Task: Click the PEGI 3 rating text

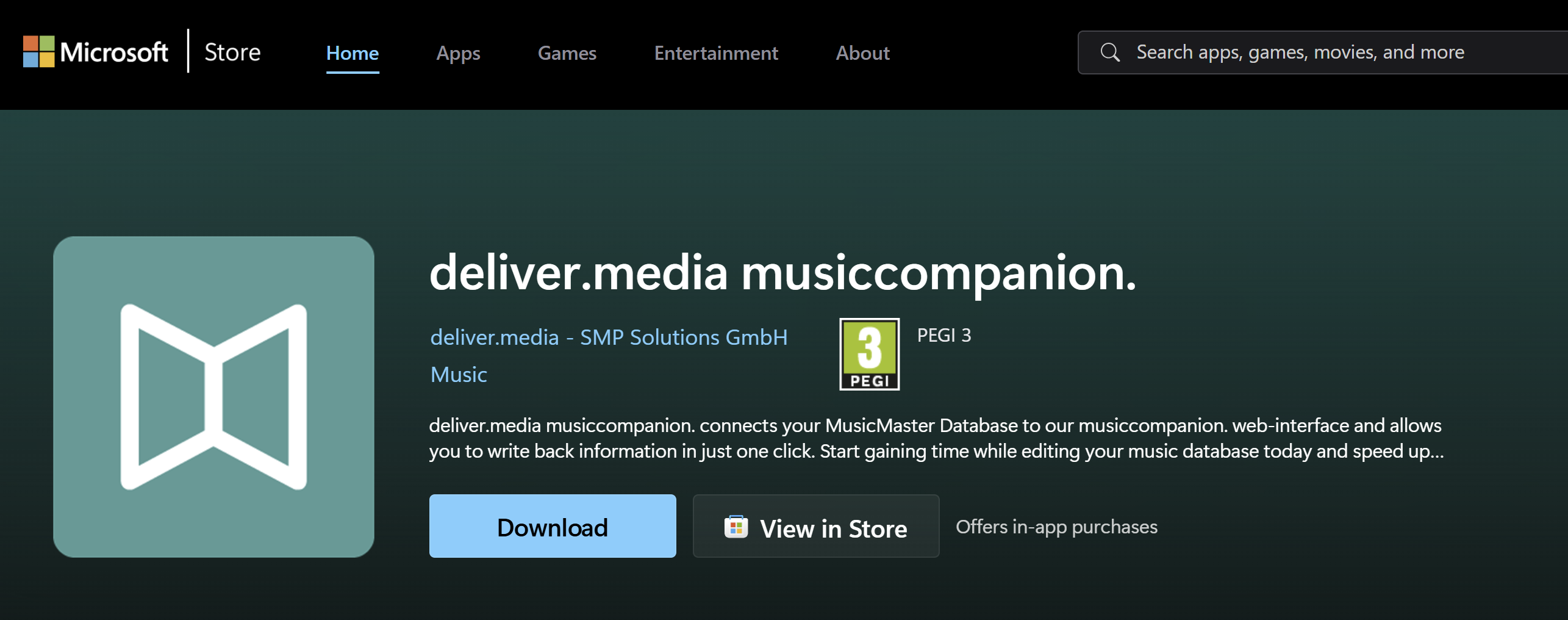Action: (943, 335)
